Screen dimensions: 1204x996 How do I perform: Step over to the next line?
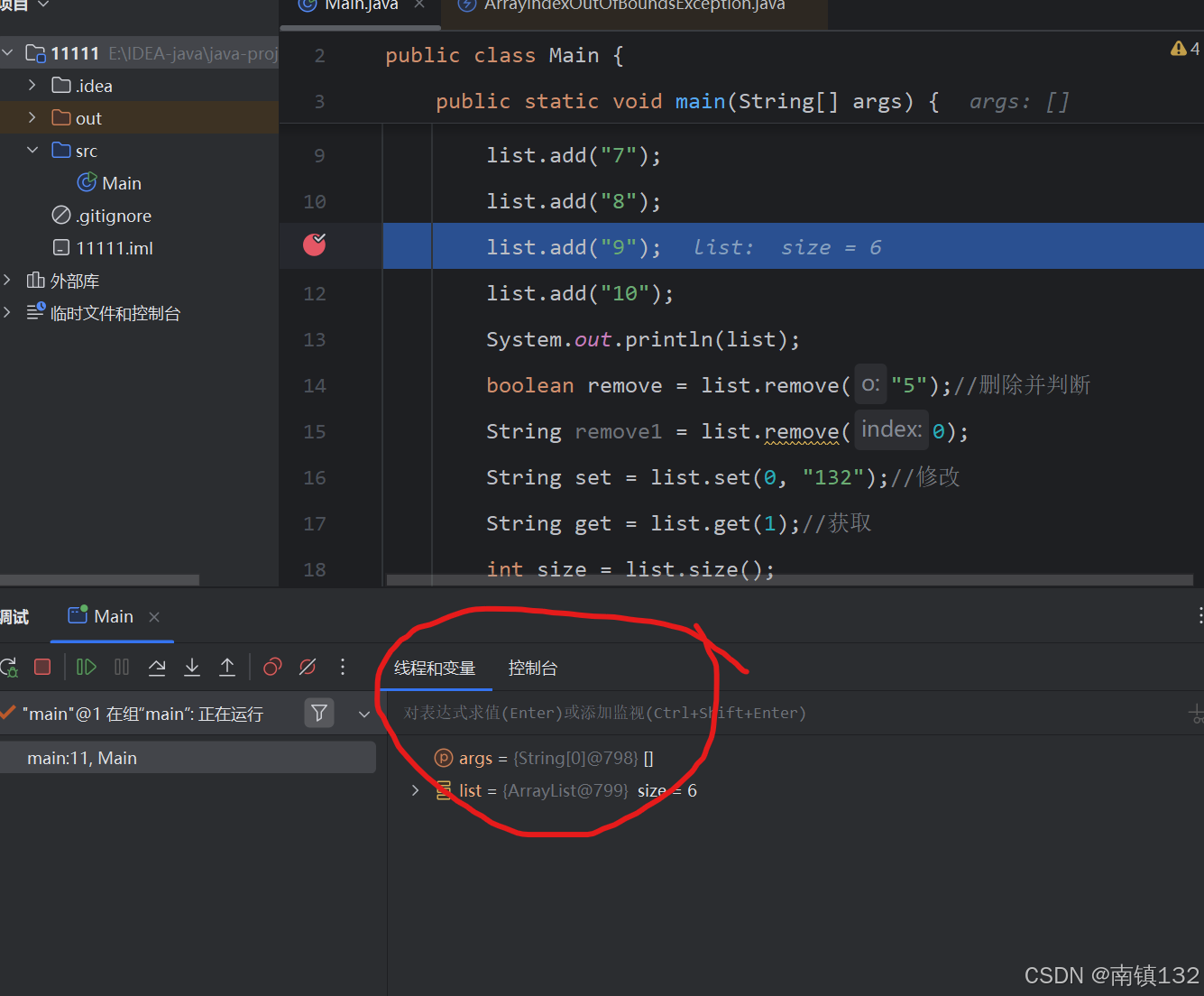157,667
